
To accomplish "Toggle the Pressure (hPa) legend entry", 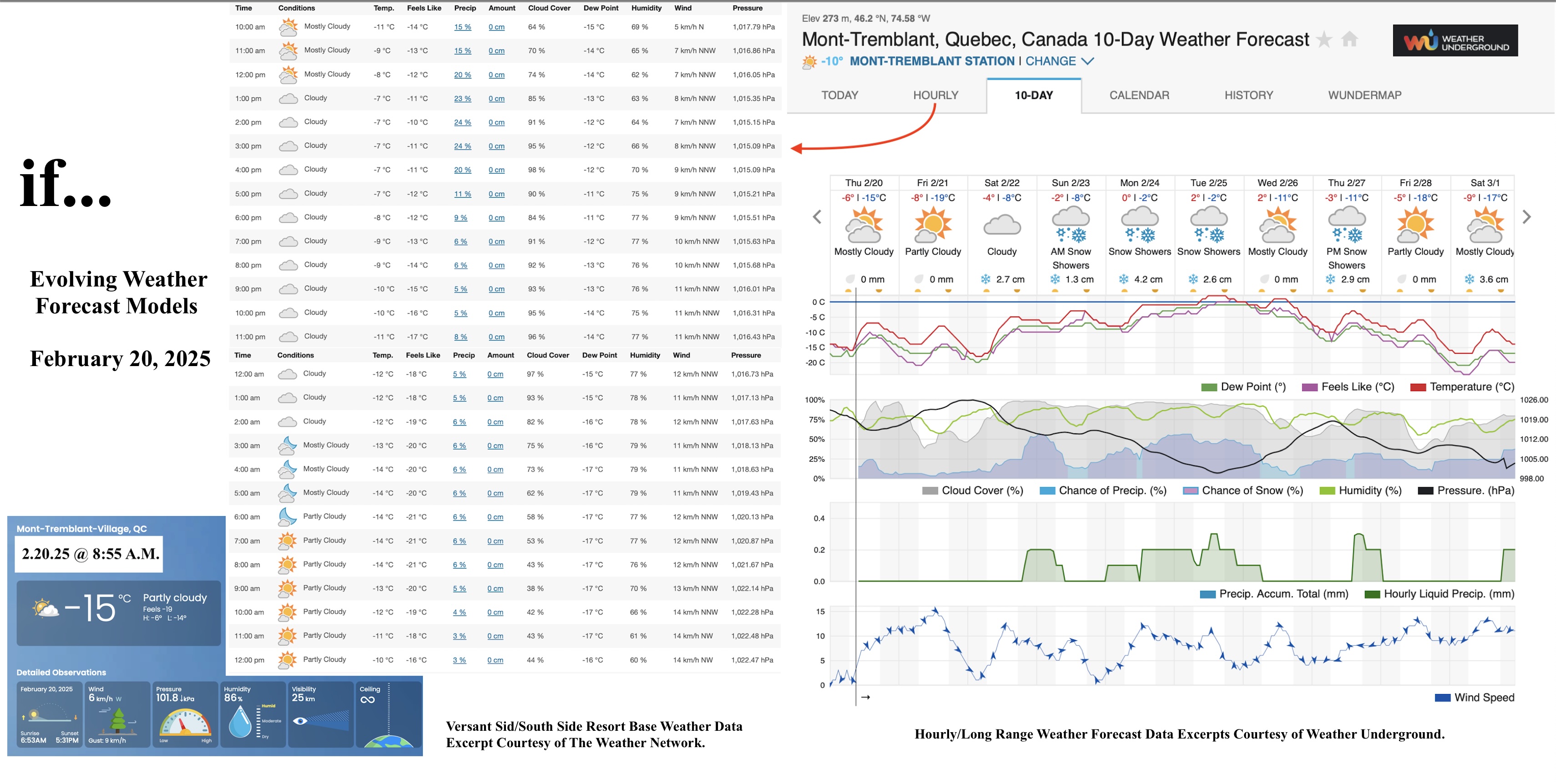I will click(x=1466, y=491).
